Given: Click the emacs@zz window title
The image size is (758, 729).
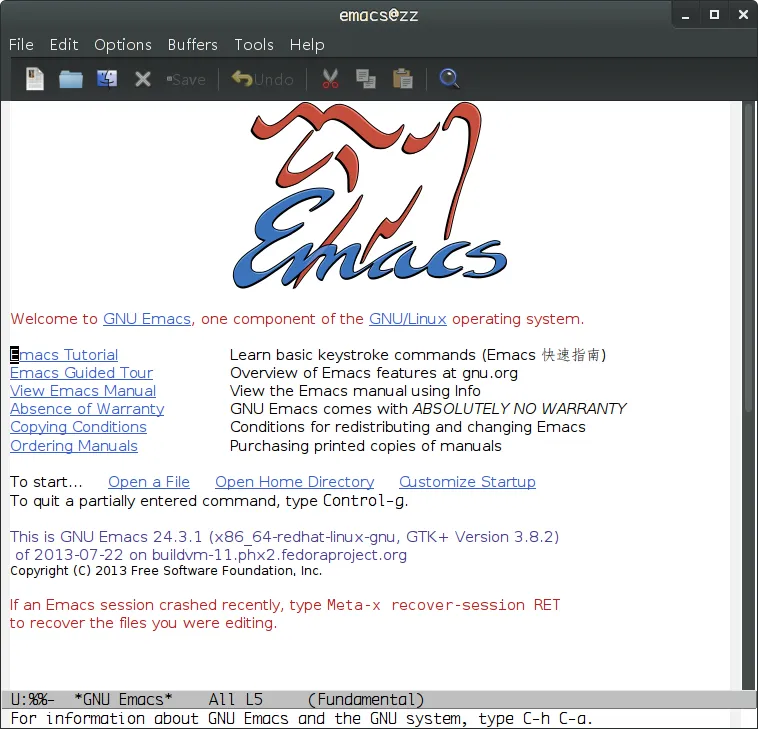Looking at the screenshot, I should (x=379, y=15).
